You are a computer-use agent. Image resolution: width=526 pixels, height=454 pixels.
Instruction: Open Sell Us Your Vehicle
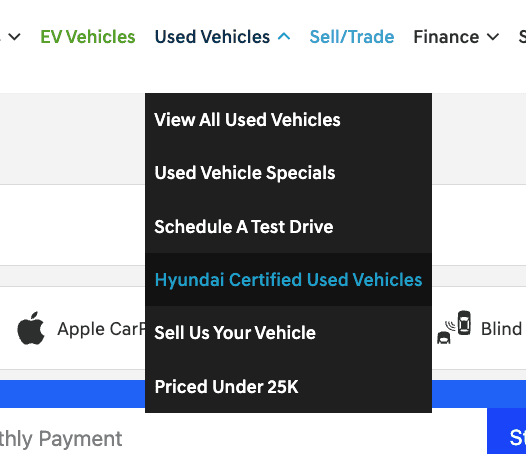[288, 333]
